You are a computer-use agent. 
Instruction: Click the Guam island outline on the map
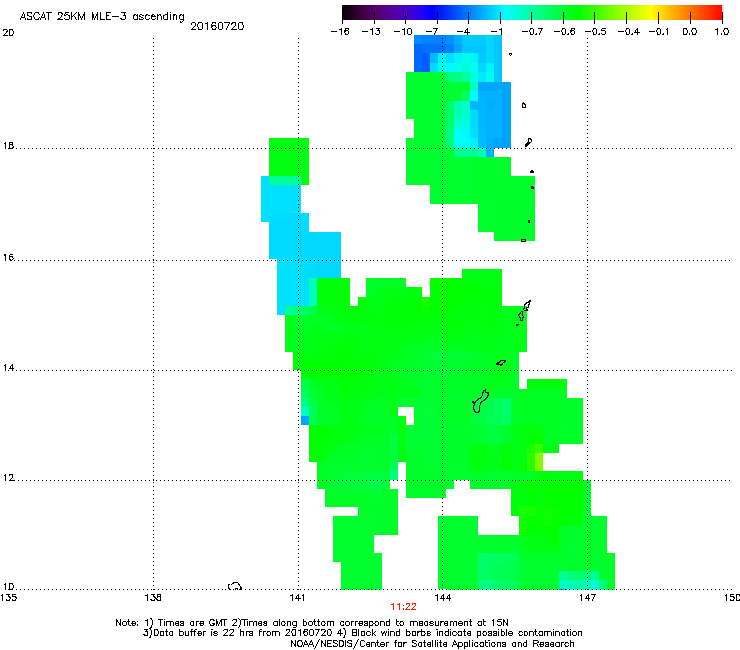click(480, 401)
